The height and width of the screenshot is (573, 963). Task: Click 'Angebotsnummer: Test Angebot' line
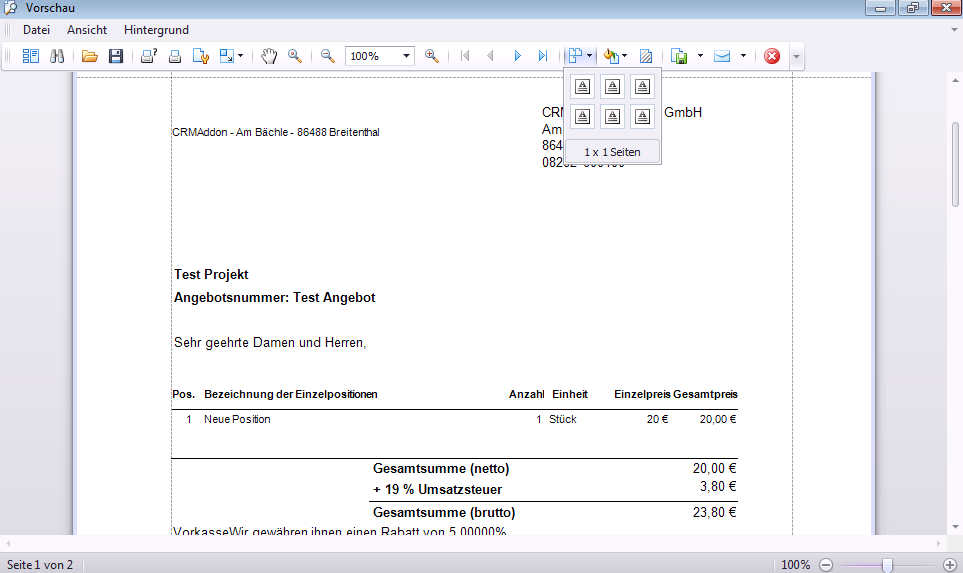click(x=275, y=297)
